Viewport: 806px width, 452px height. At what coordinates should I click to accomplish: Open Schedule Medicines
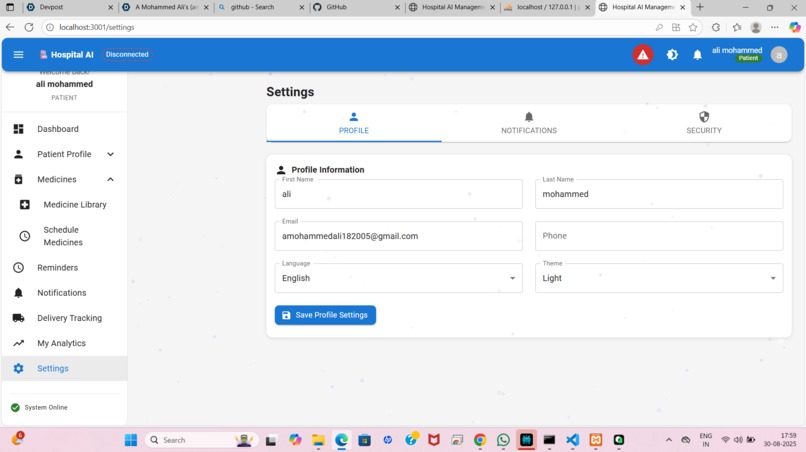tap(63, 236)
